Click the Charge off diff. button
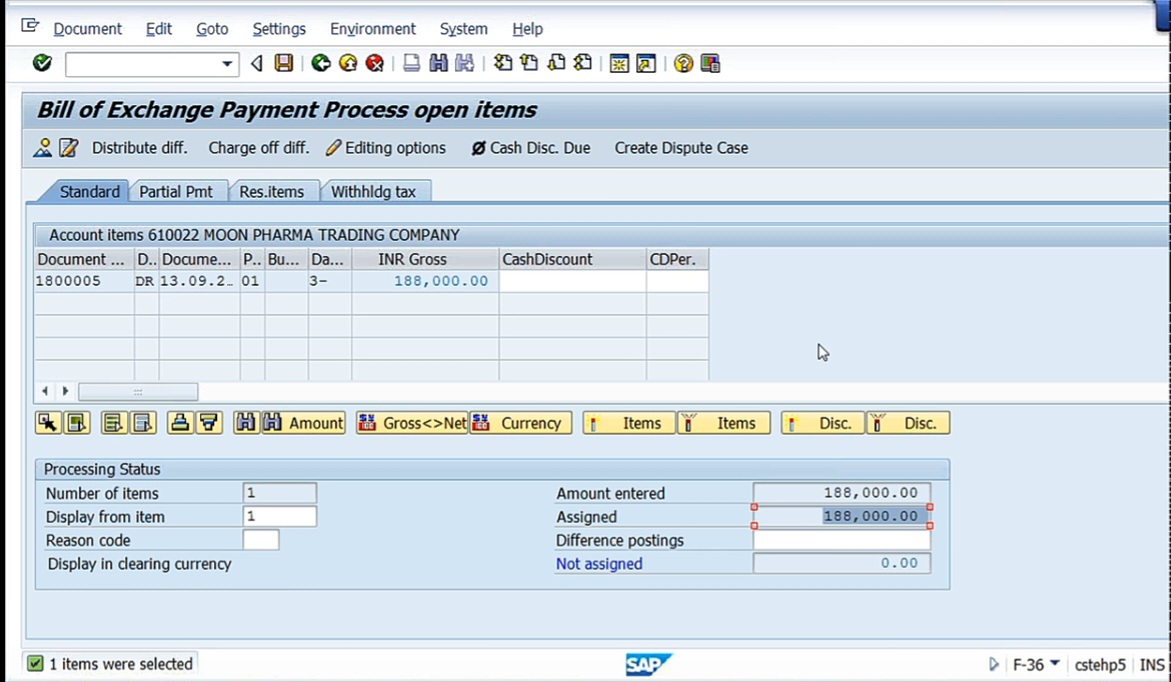Image resolution: width=1171 pixels, height=682 pixels. 258,148
